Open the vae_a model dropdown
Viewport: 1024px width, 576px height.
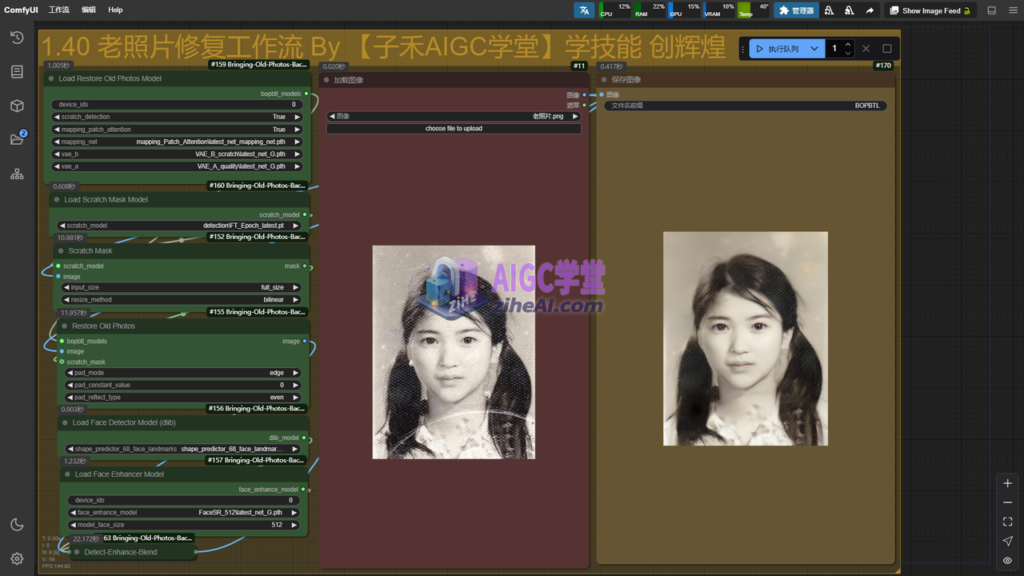coord(177,167)
